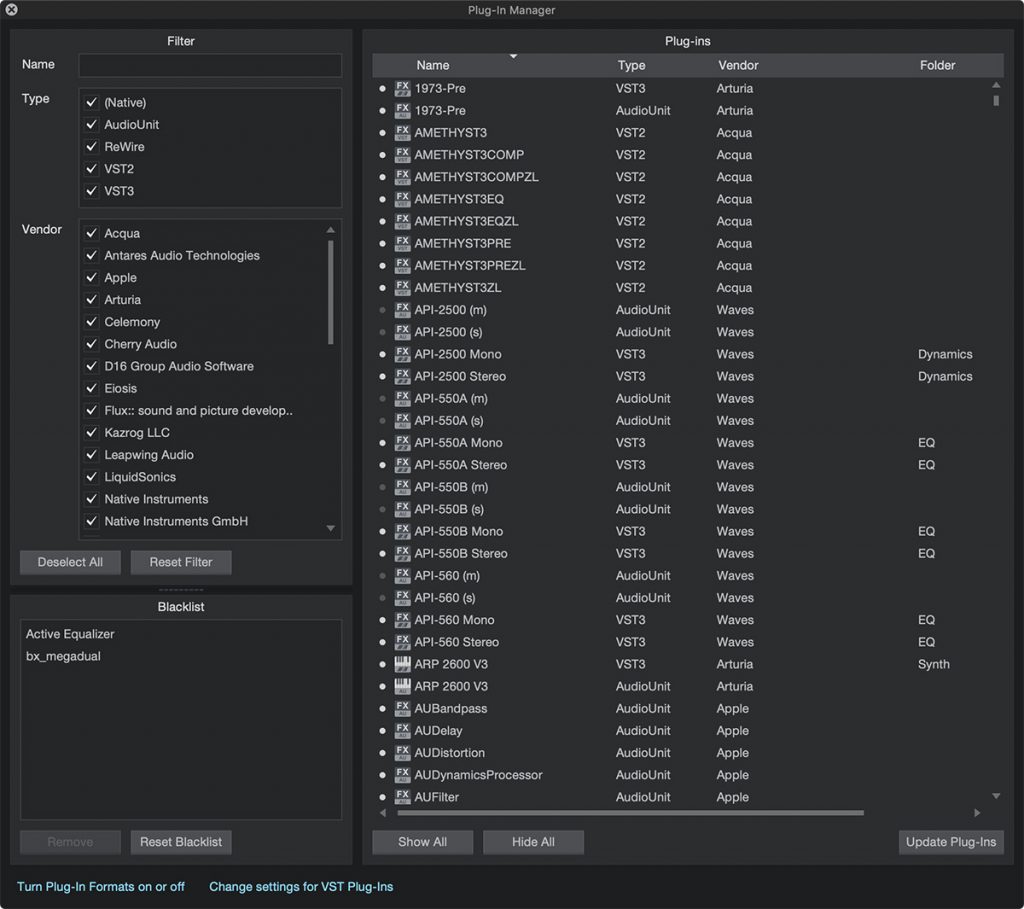
Task: Hide the AUFilter plug-in via its dot
Action: pyautogui.click(x=382, y=797)
